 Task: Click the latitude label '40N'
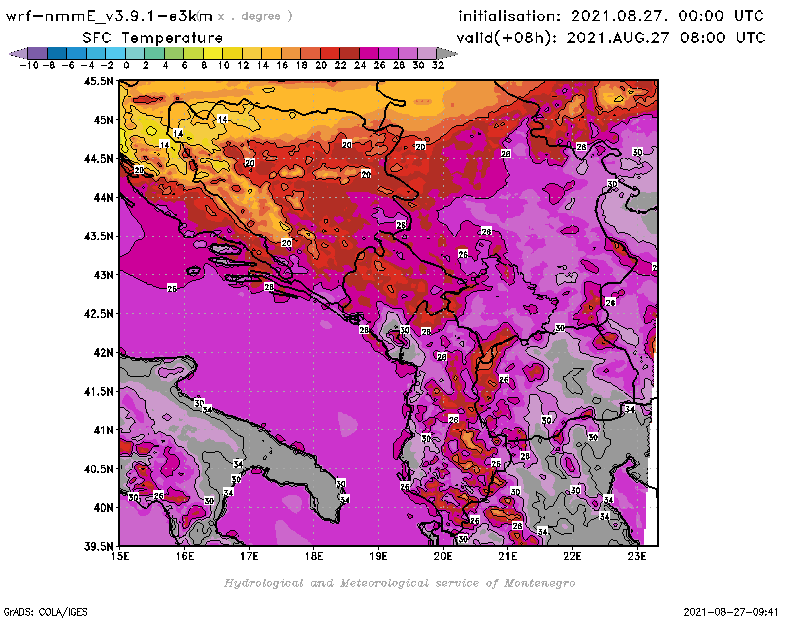pos(104,508)
